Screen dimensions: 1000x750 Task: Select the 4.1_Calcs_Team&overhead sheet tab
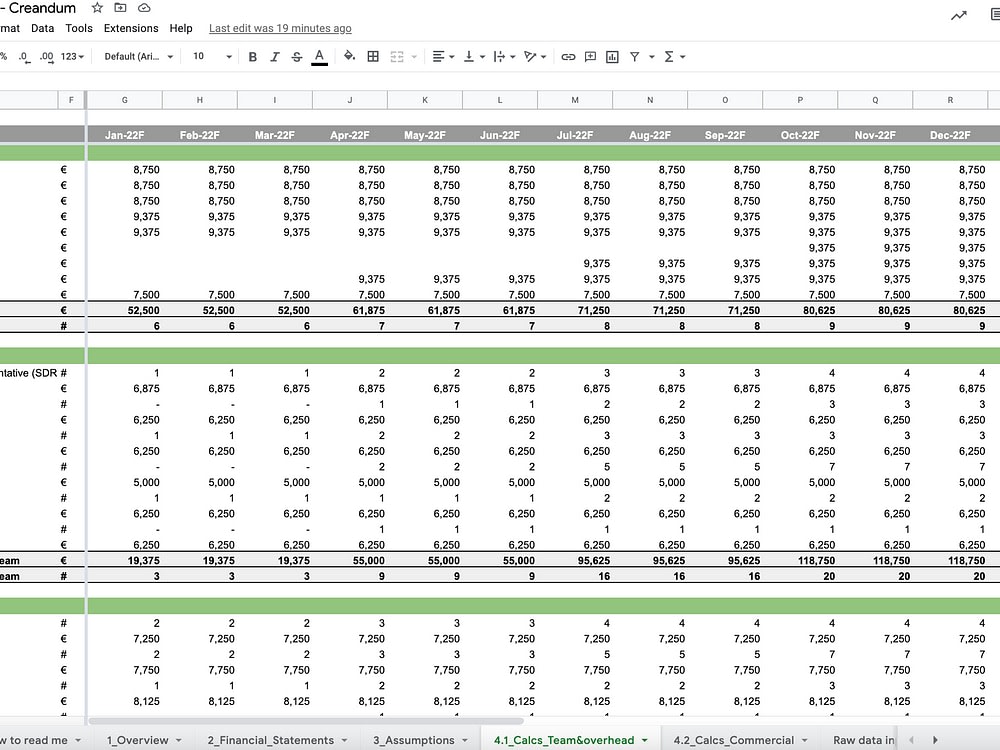(564, 740)
